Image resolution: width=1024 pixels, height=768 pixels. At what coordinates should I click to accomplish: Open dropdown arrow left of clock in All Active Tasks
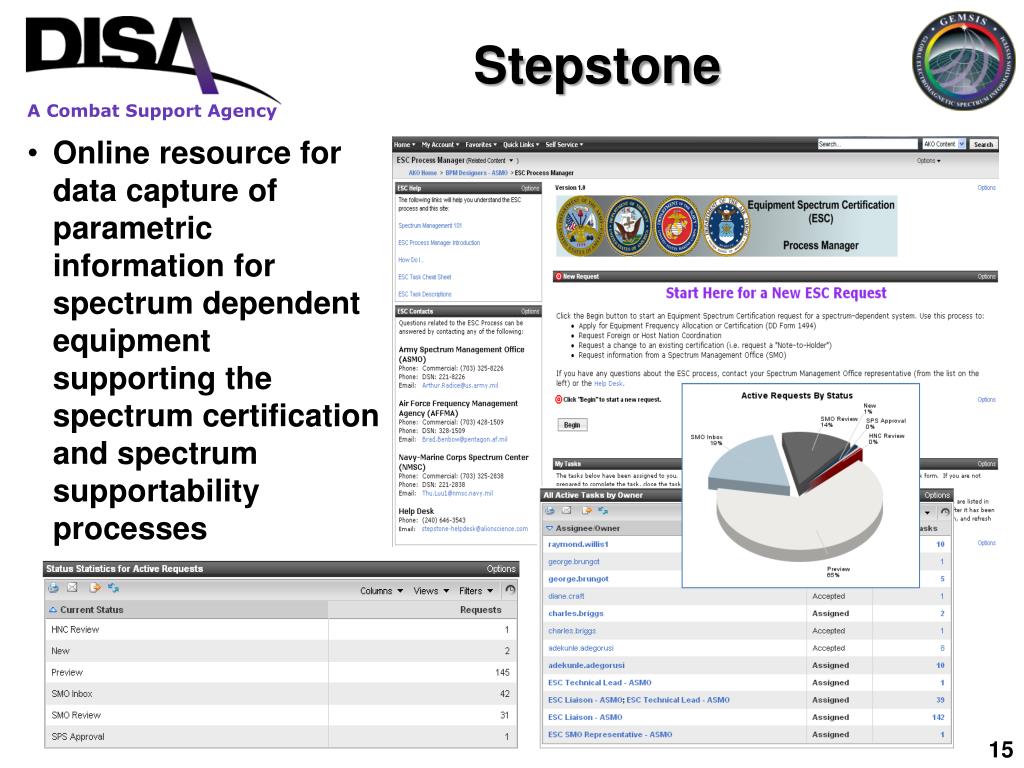(927, 513)
